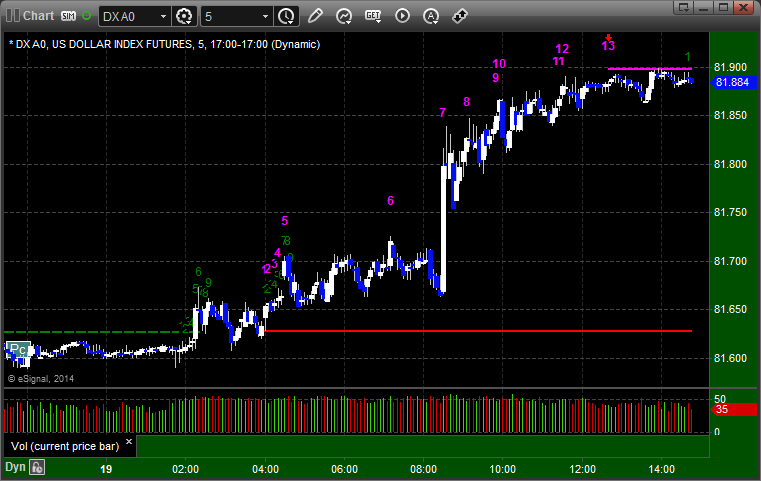Screen dimensions: 761x481
Task: Click the green connection status circle
Action: click(86, 16)
